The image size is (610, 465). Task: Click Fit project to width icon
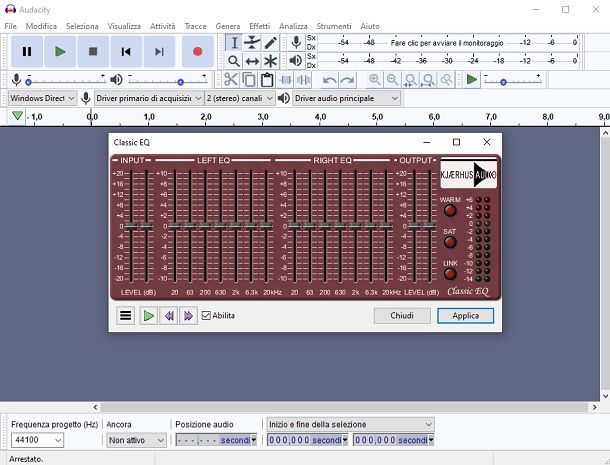[428, 80]
